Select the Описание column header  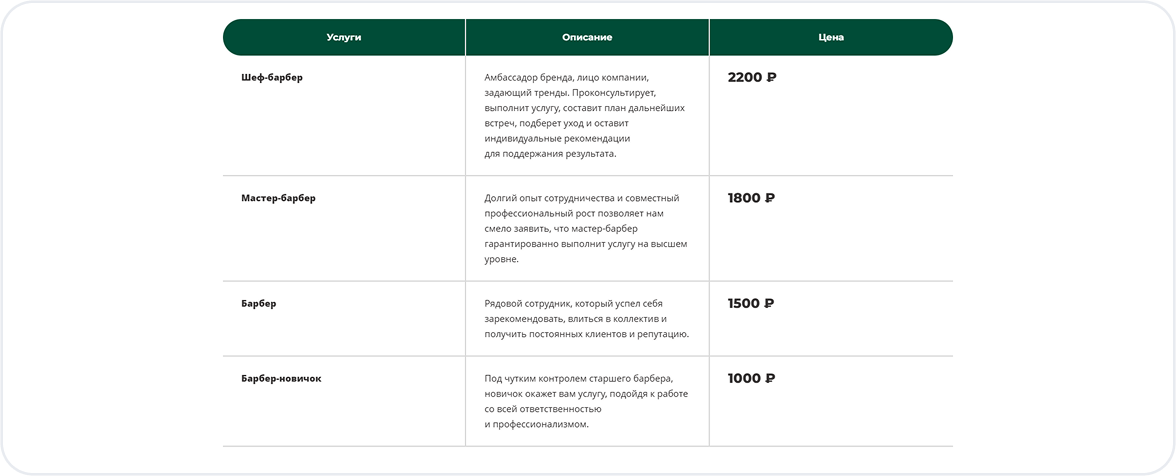pos(587,37)
